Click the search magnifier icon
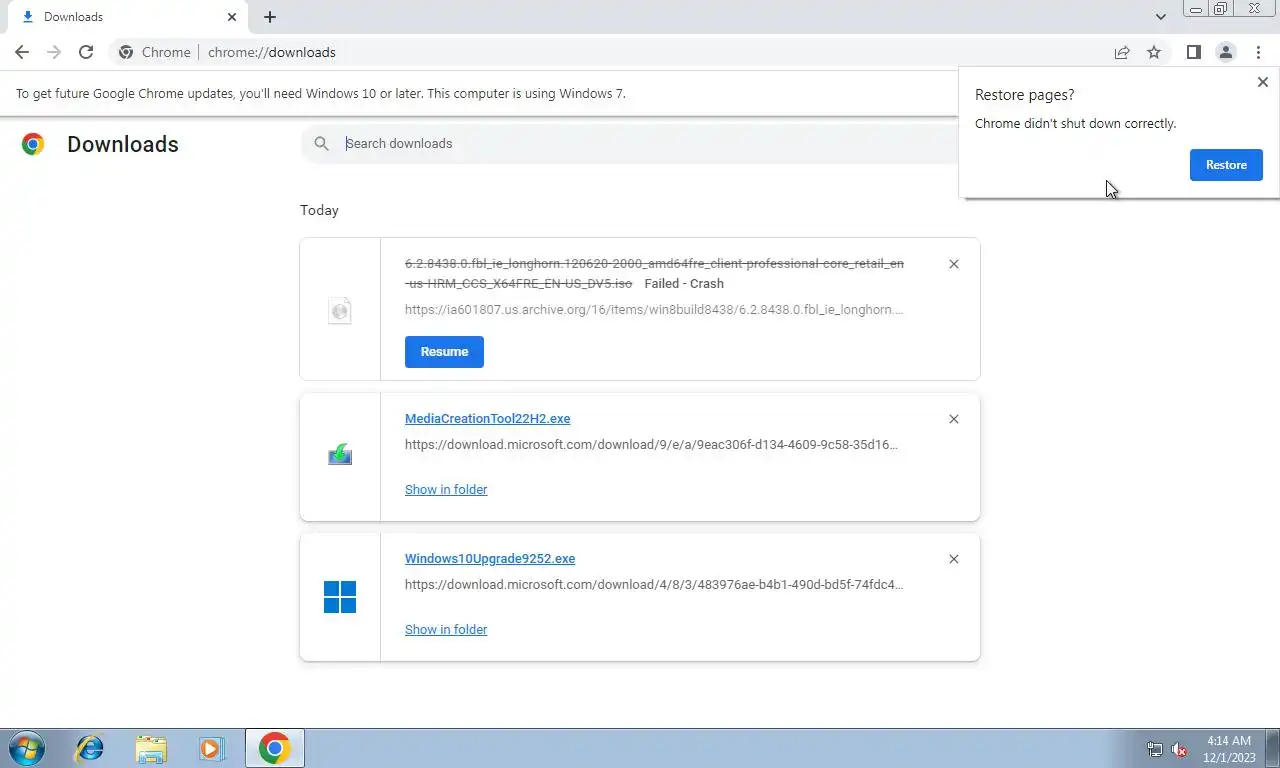The image size is (1280, 768). [321, 143]
